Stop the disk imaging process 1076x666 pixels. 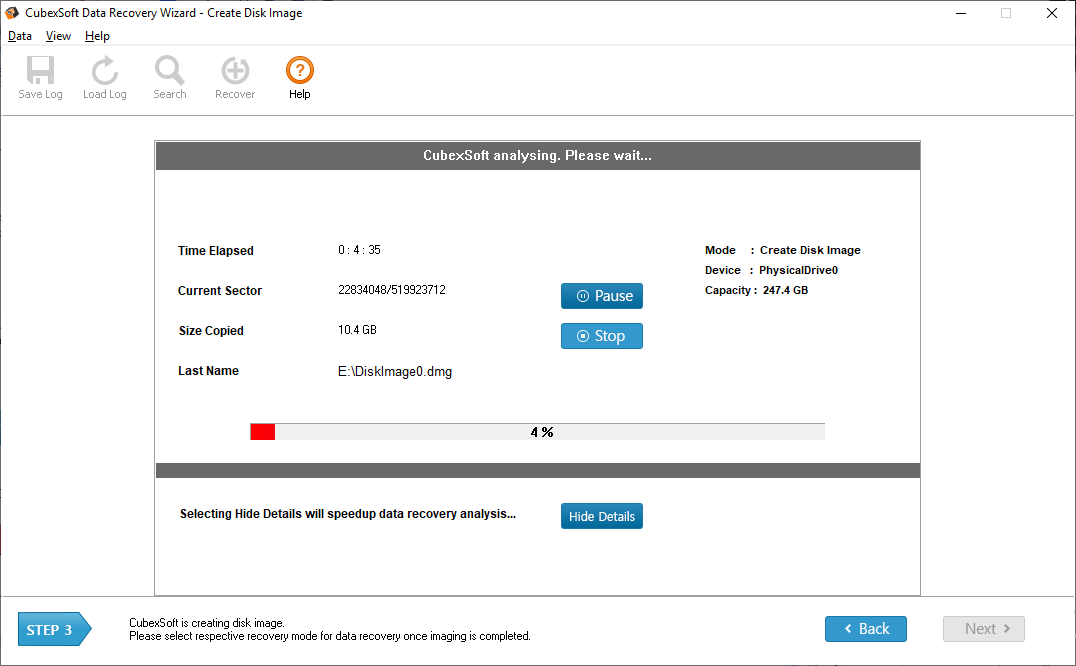click(x=601, y=336)
